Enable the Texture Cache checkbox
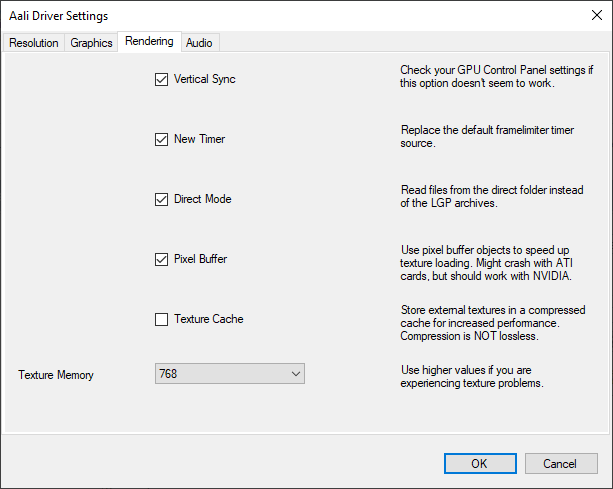 click(x=161, y=319)
